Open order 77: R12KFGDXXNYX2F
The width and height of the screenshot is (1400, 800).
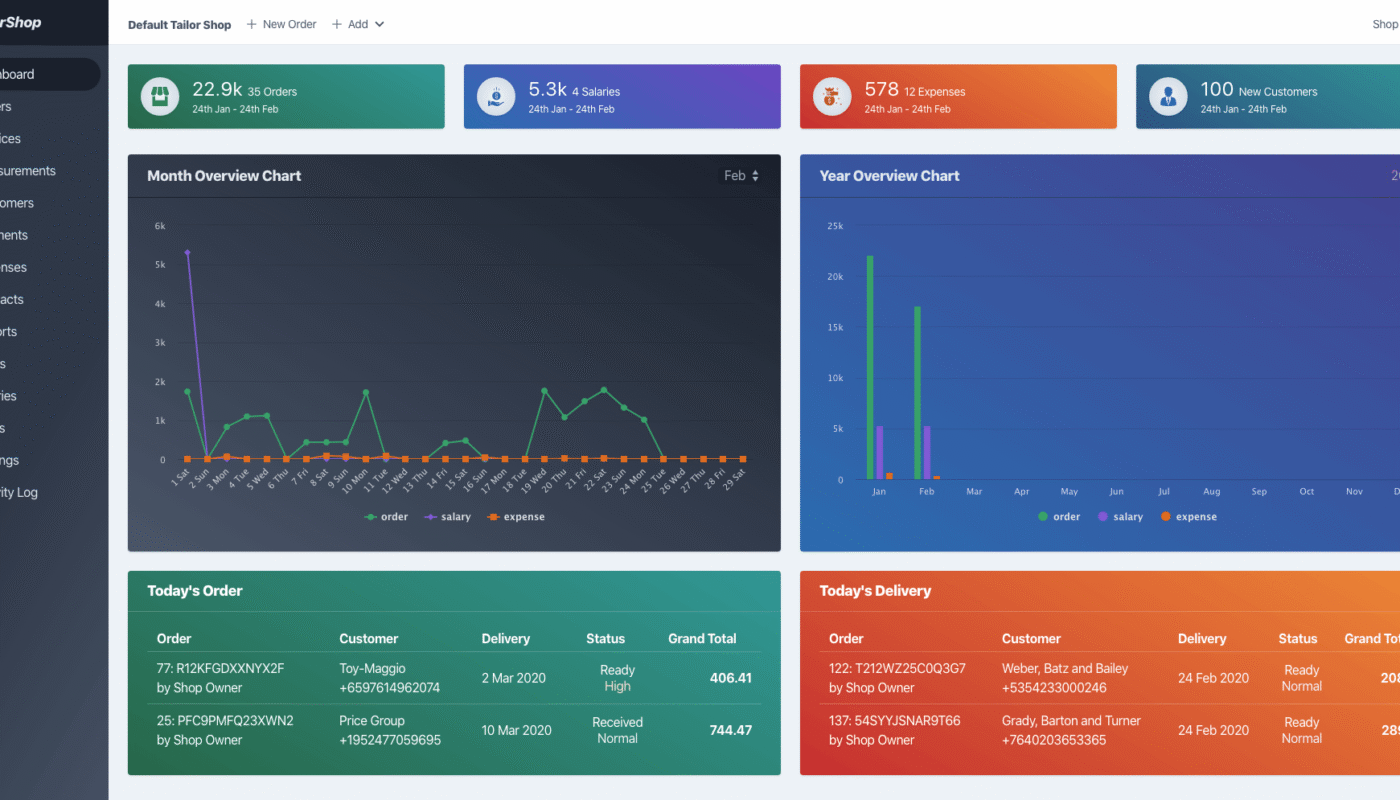click(x=220, y=669)
